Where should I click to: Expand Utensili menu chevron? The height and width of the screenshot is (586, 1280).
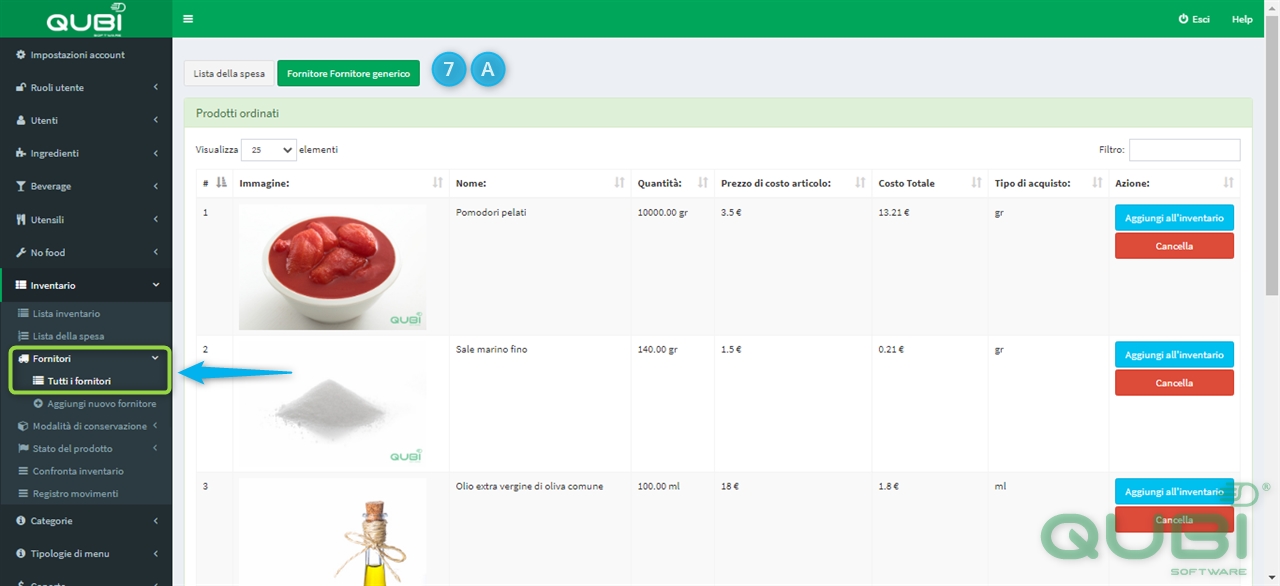click(x=156, y=220)
